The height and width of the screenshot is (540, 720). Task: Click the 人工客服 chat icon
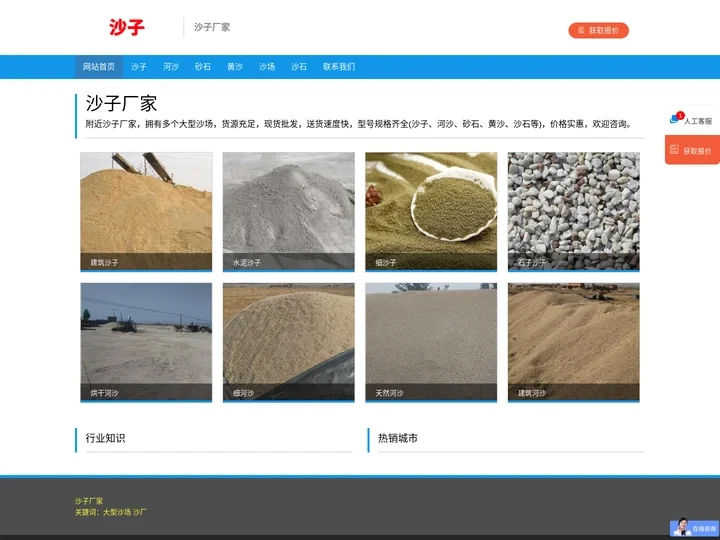675,120
